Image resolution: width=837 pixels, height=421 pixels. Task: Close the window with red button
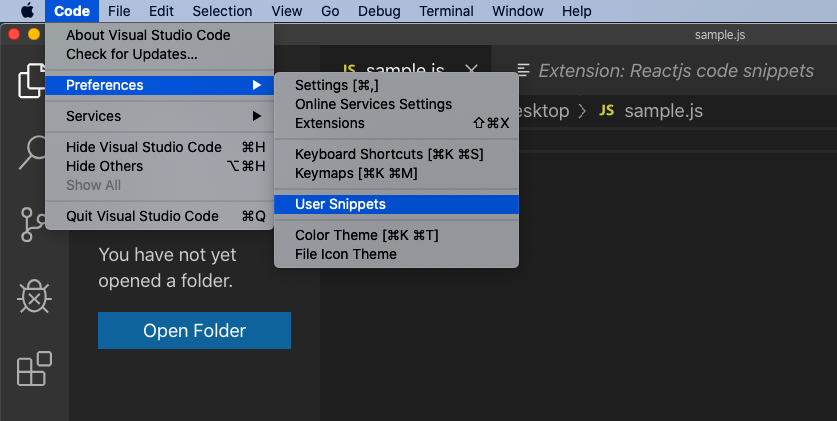[14, 35]
